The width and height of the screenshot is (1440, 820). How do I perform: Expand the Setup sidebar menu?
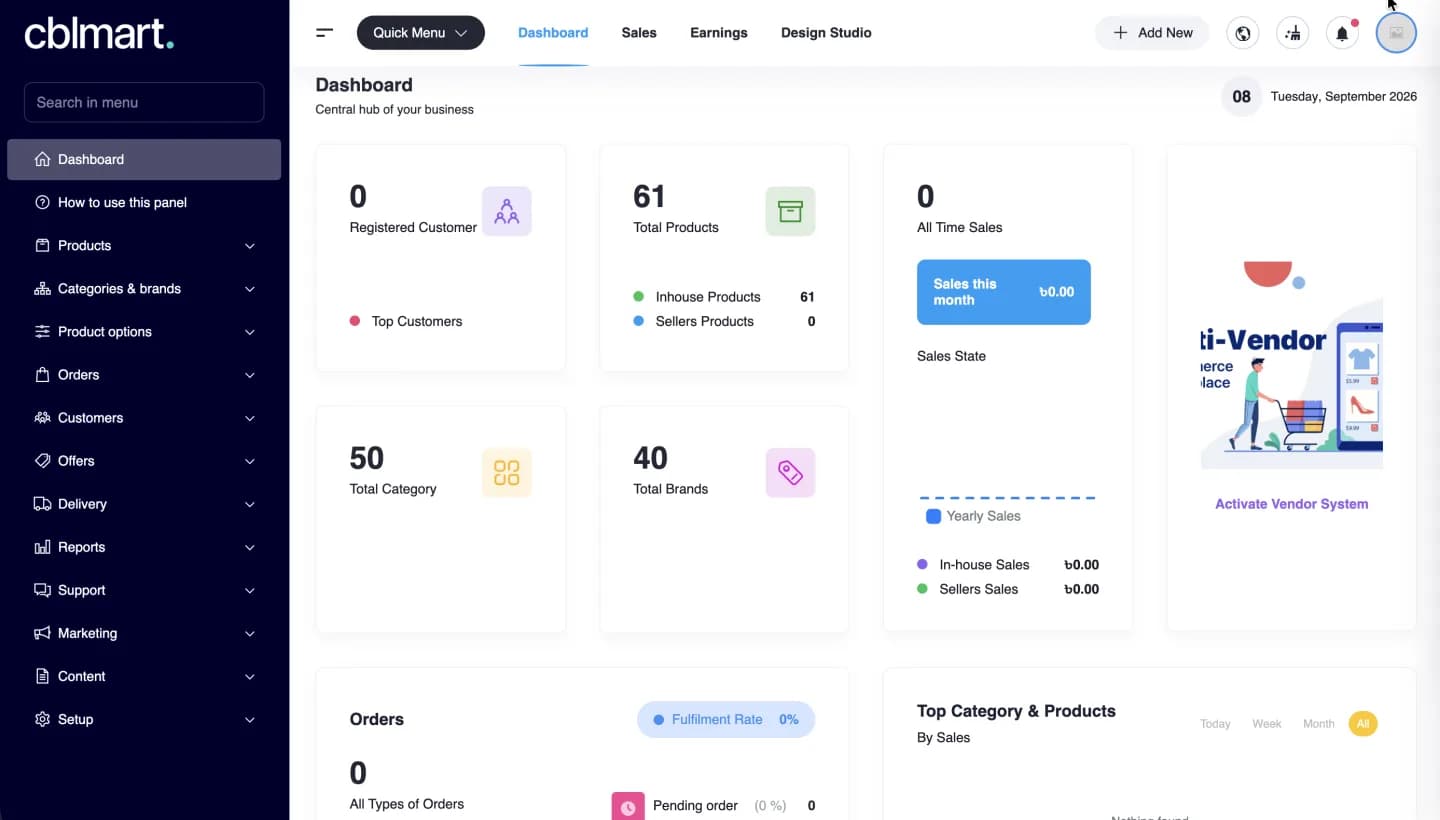(x=144, y=719)
